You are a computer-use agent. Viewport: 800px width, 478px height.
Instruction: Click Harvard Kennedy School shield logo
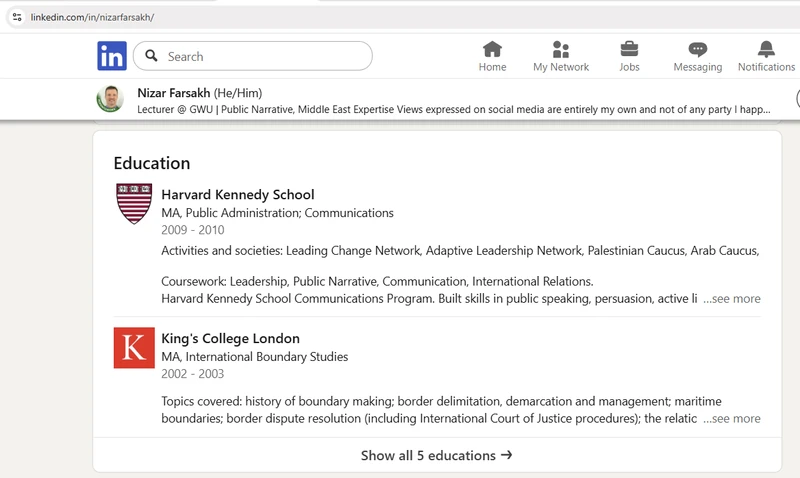point(134,204)
